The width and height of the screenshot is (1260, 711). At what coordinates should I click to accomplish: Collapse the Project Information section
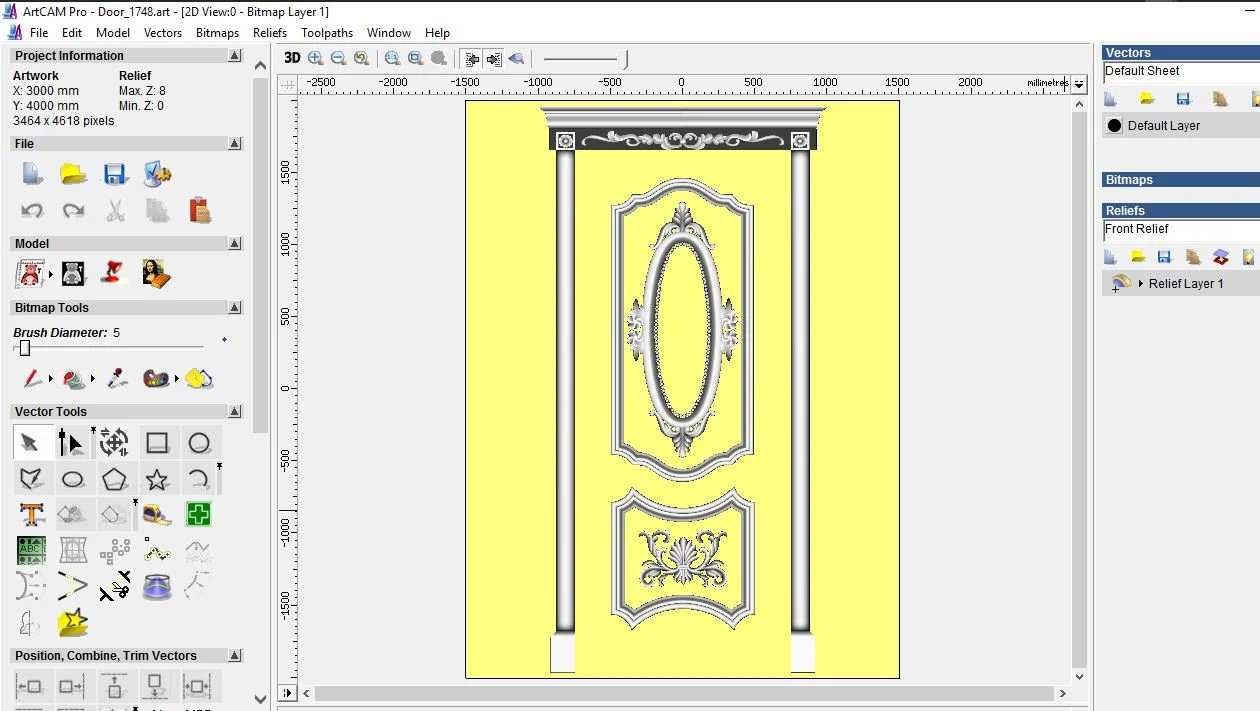234,56
